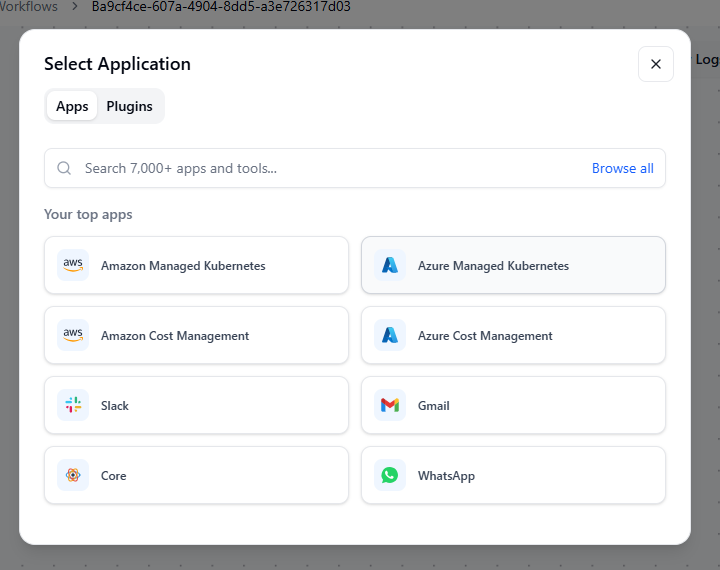Click the Azure icon beside Azure Cost Management
Screen dimensions: 720x570
click(x=390, y=336)
